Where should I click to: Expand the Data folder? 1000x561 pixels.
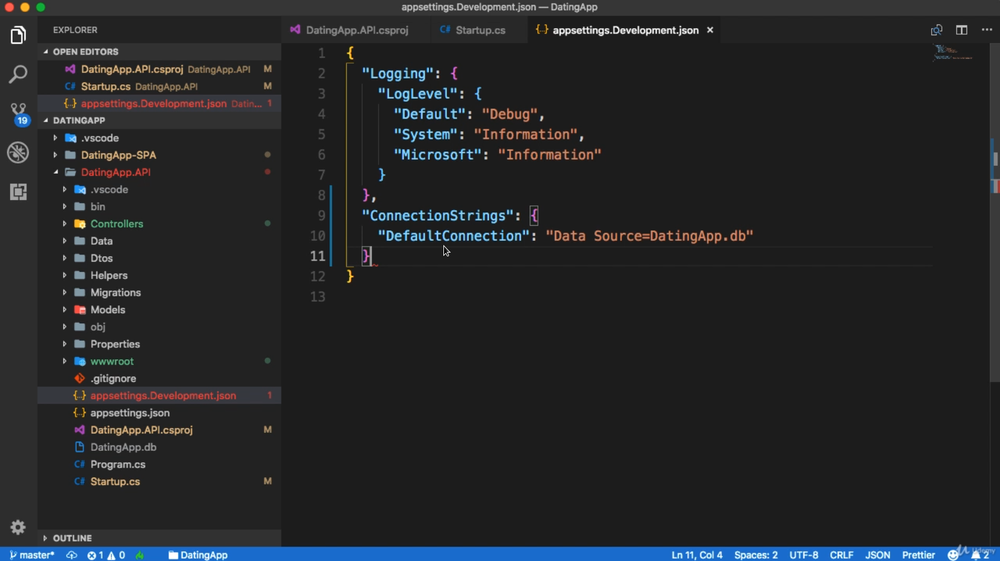pyautogui.click(x=159, y=241)
